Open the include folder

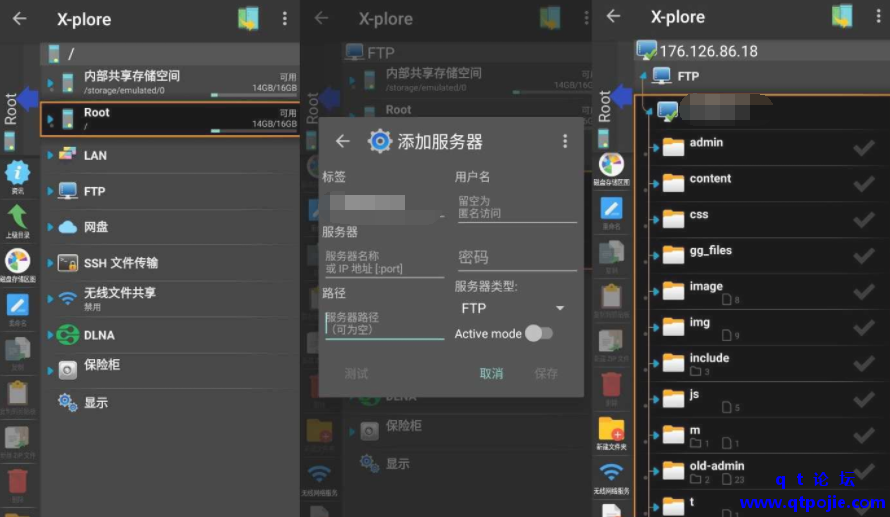pyautogui.click(x=761, y=363)
